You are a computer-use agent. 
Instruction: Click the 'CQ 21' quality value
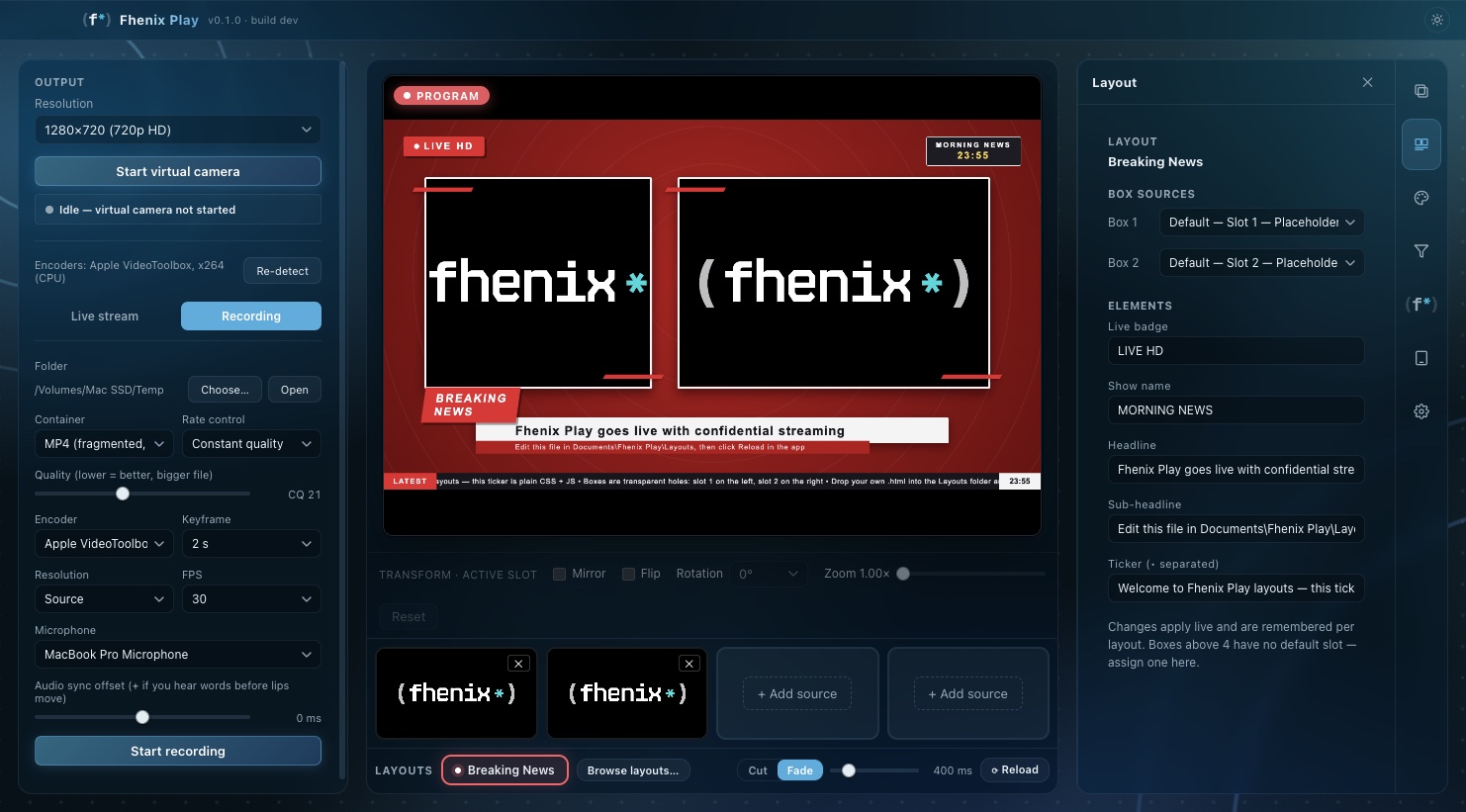click(305, 495)
